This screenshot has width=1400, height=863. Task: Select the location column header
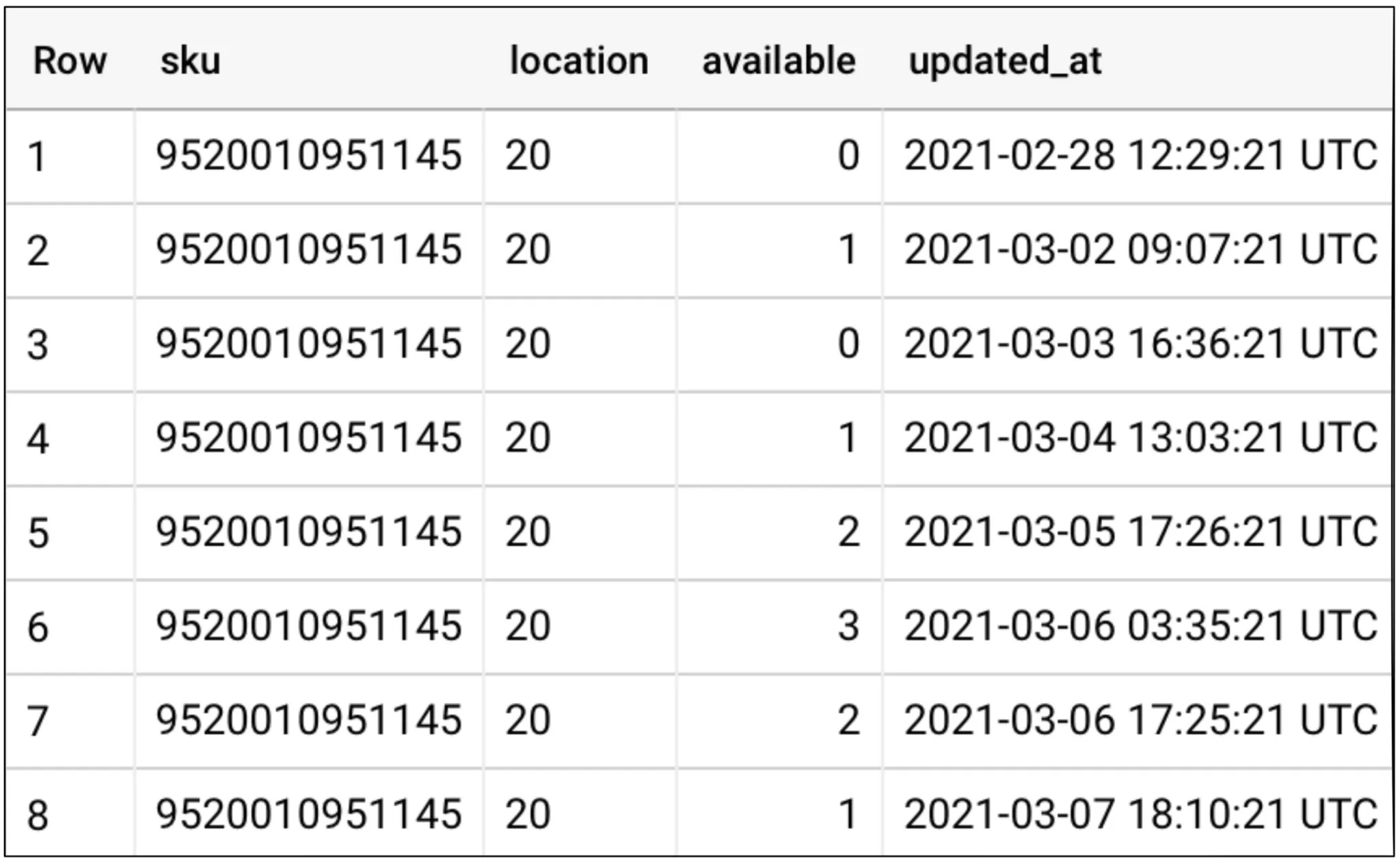(x=579, y=61)
